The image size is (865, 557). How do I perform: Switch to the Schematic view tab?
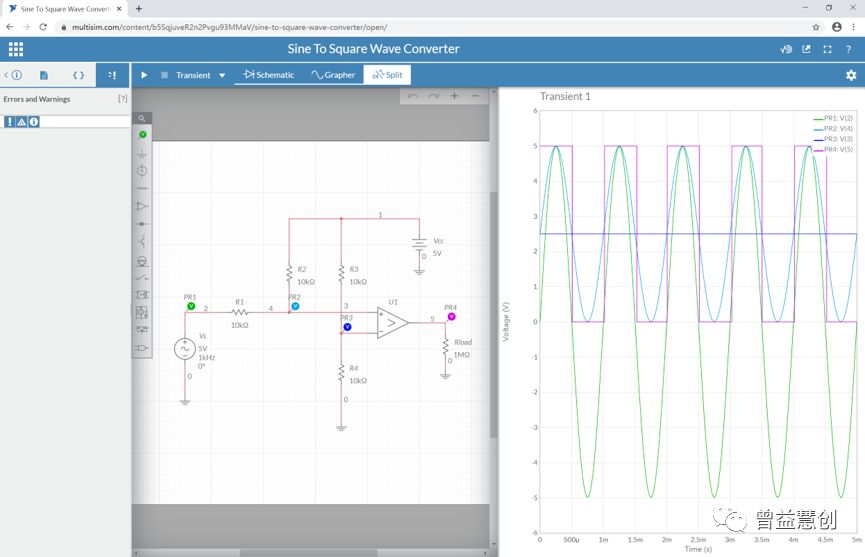tap(269, 75)
